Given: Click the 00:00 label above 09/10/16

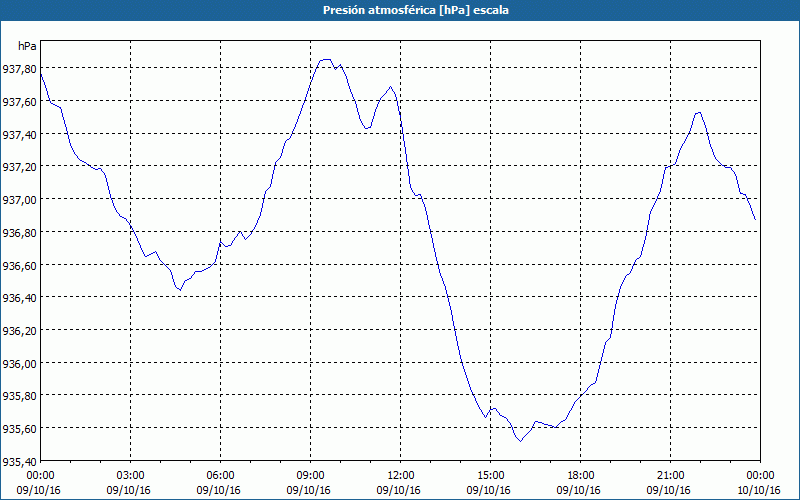Looking at the screenshot, I should pos(40,476).
